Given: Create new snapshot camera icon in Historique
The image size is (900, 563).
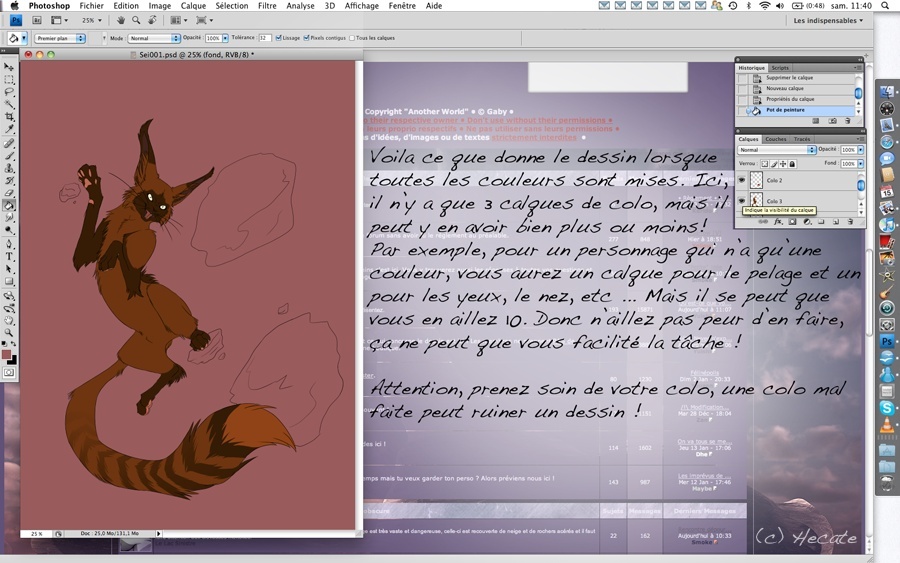Looking at the screenshot, I should (832, 121).
